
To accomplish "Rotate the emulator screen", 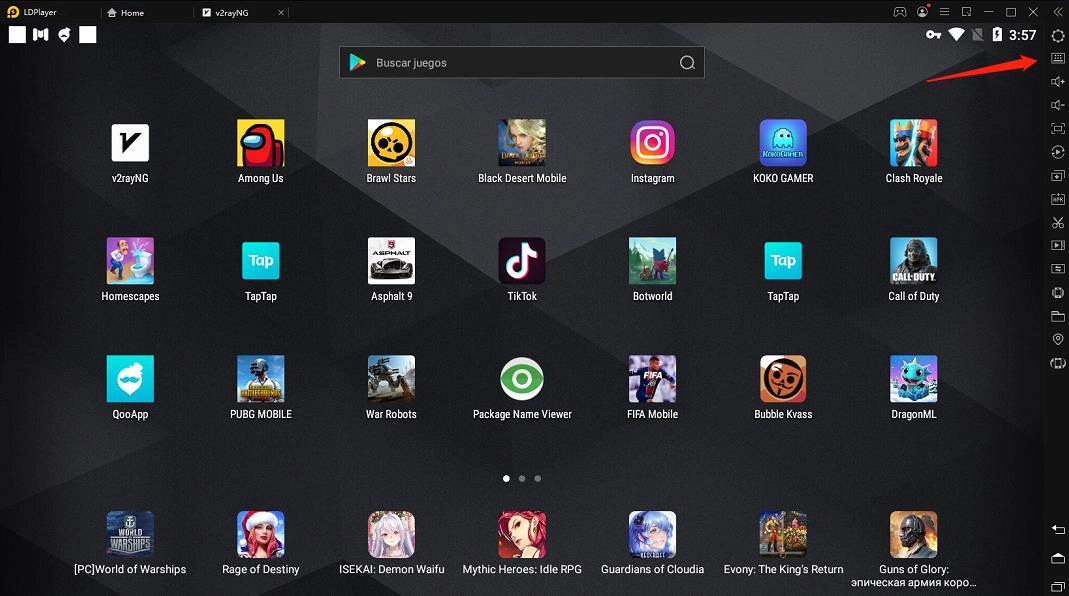I will pyautogui.click(x=1057, y=363).
